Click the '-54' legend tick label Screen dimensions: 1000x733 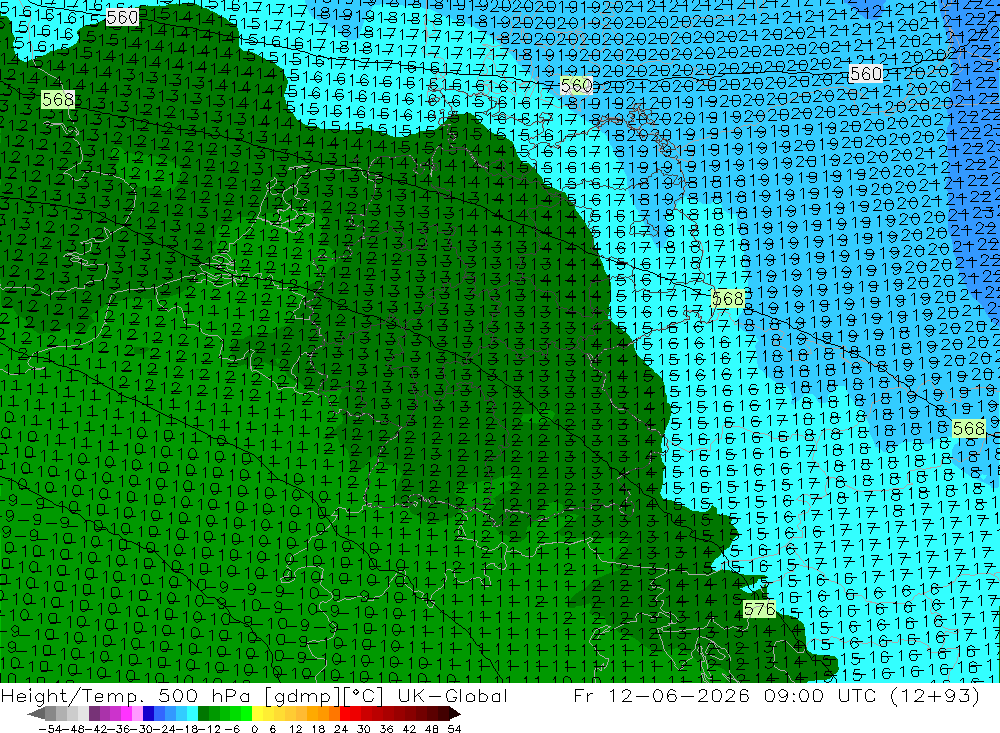[x=50, y=729]
